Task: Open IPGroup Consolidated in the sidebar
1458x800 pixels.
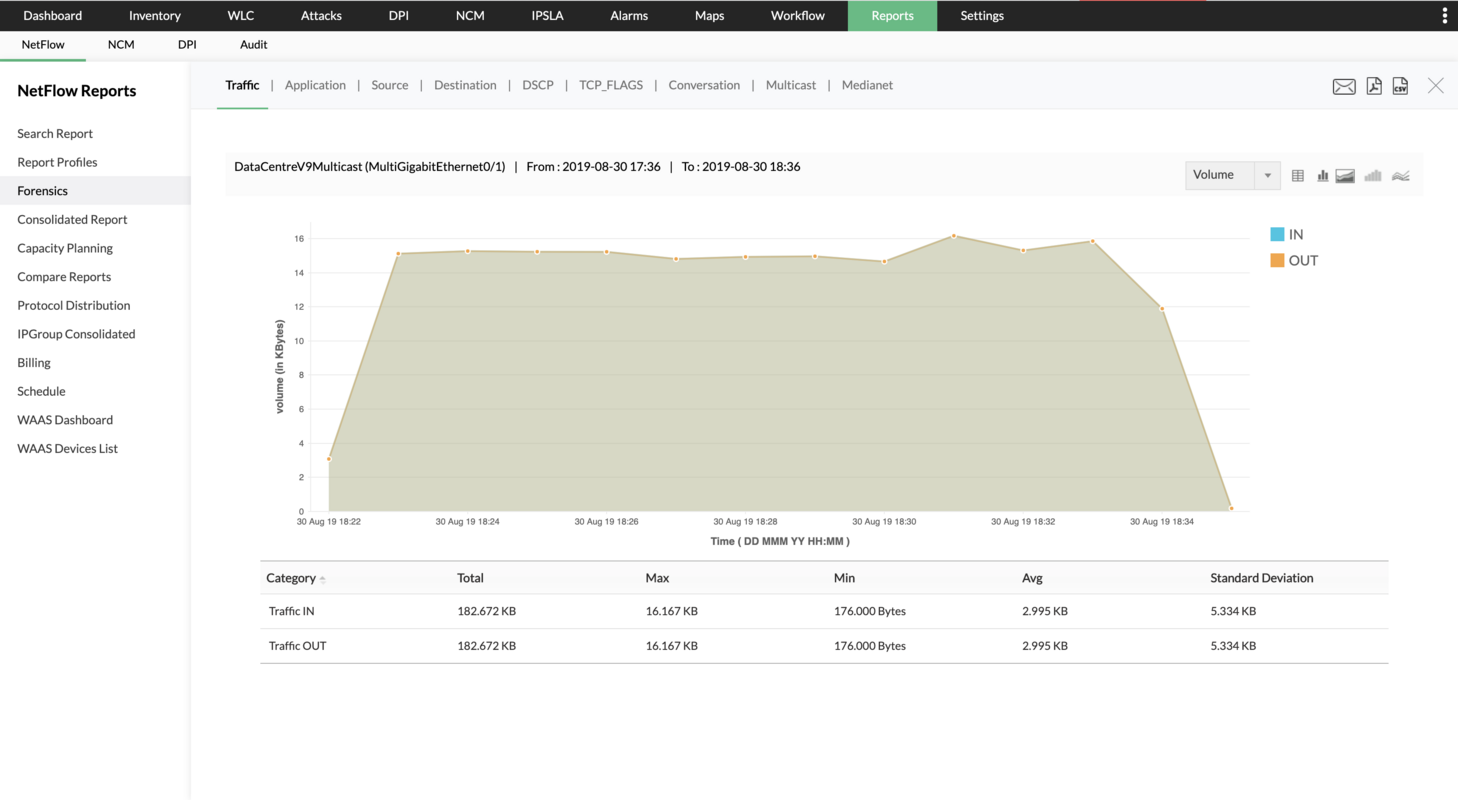Action: coord(76,334)
